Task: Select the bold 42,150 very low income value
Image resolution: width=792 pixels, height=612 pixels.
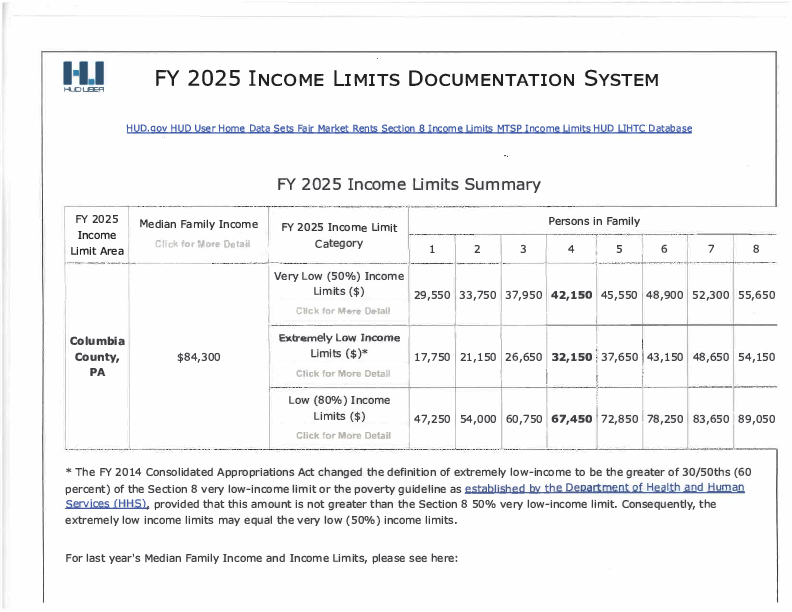Action: coord(571,295)
